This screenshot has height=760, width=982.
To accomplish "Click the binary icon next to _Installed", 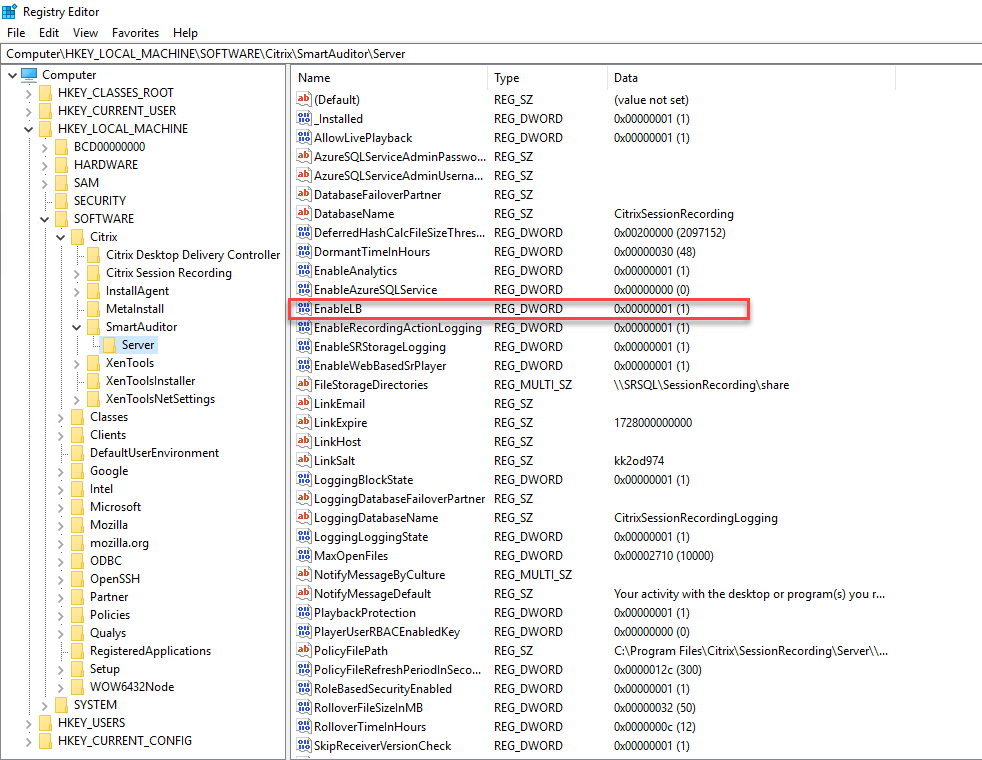I will click(302, 118).
